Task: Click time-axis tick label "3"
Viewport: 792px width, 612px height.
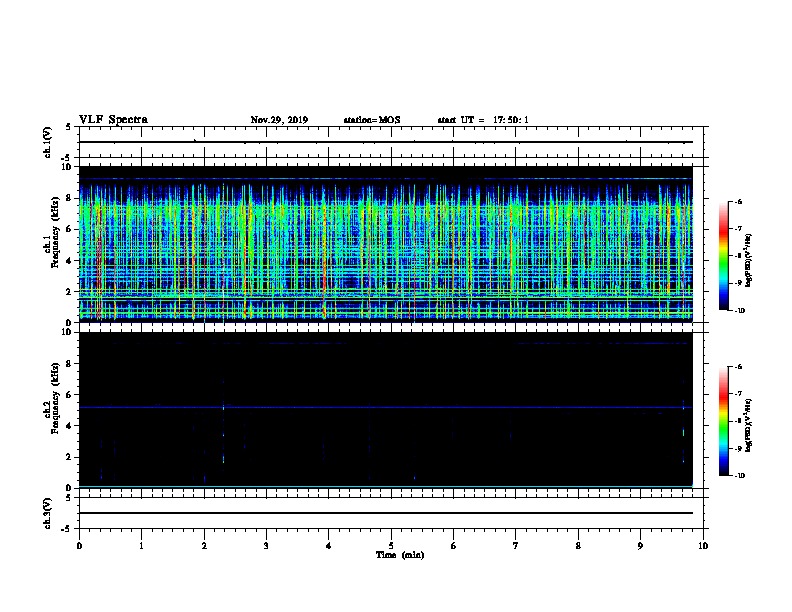Action: pos(266,546)
